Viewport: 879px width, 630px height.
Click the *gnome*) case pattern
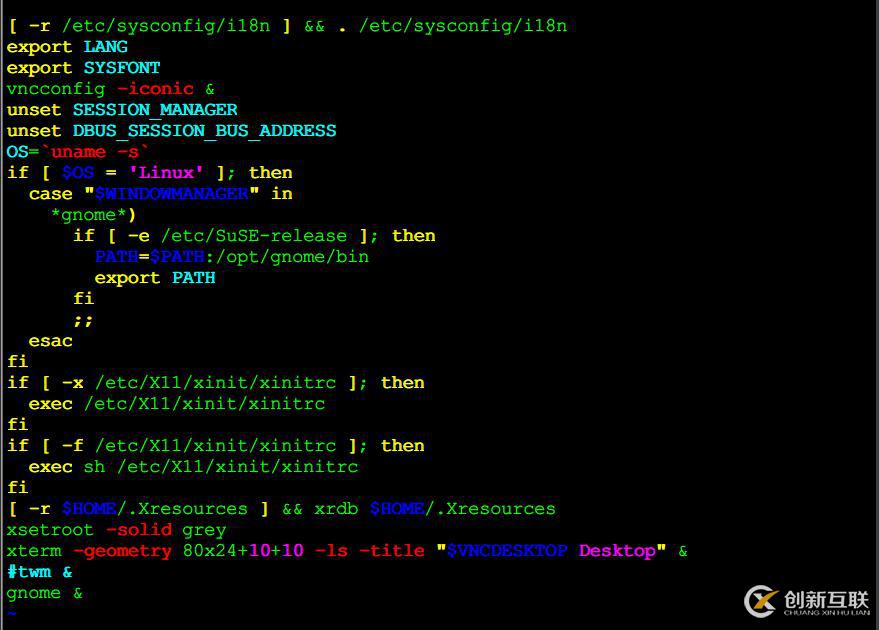[93, 215]
